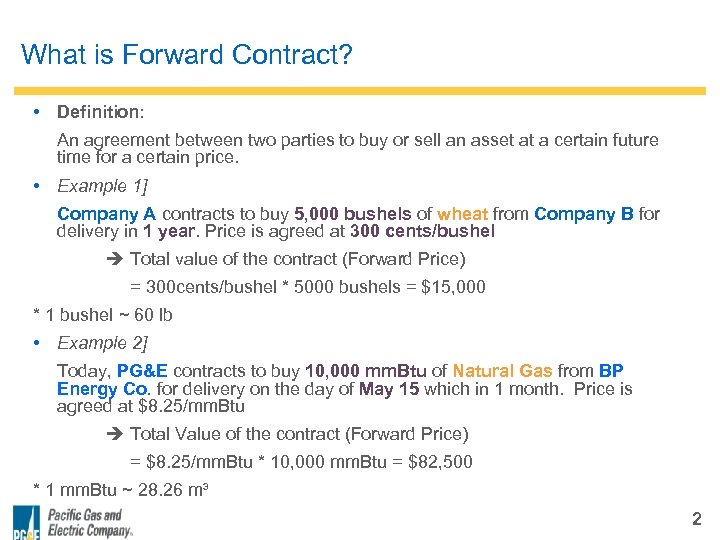Click the Pacific Gas and Electric Company text logo
Viewport: 720px width, 540px height.
[90, 523]
